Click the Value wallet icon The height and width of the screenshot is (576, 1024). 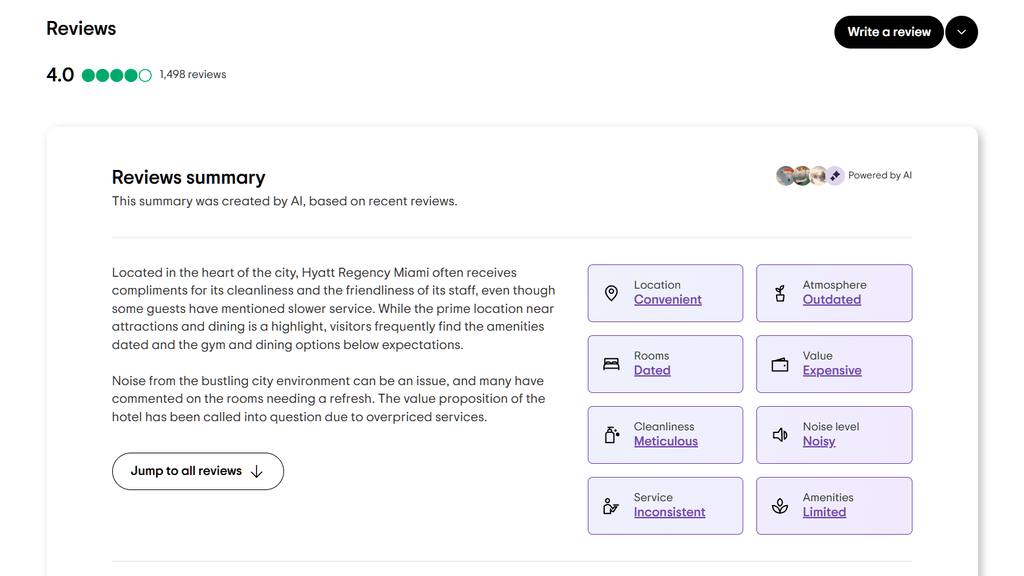(780, 364)
